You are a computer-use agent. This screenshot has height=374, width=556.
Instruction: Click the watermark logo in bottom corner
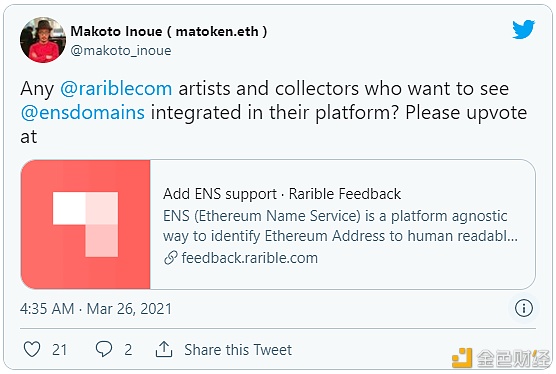pyautogui.click(x=501, y=358)
